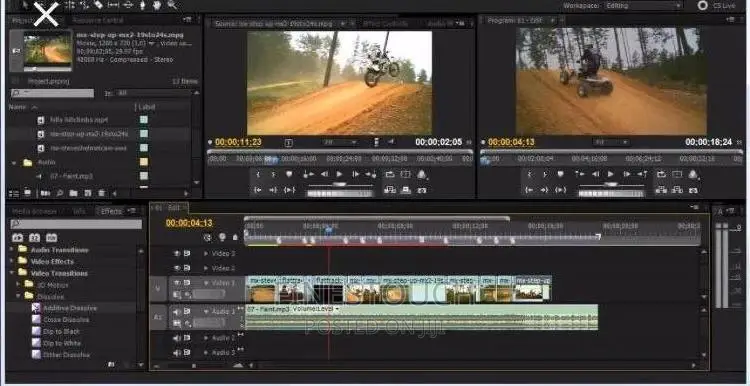Play the clip in the Source monitor
Viewport: 750px width, 386px height.
(339, 175)
